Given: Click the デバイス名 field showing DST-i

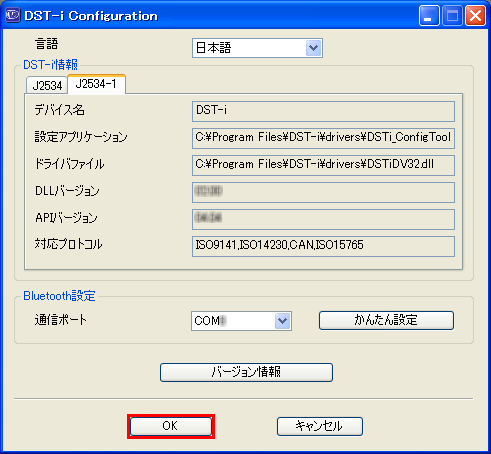Looking at the screenshot, I should tap(323, 111).
